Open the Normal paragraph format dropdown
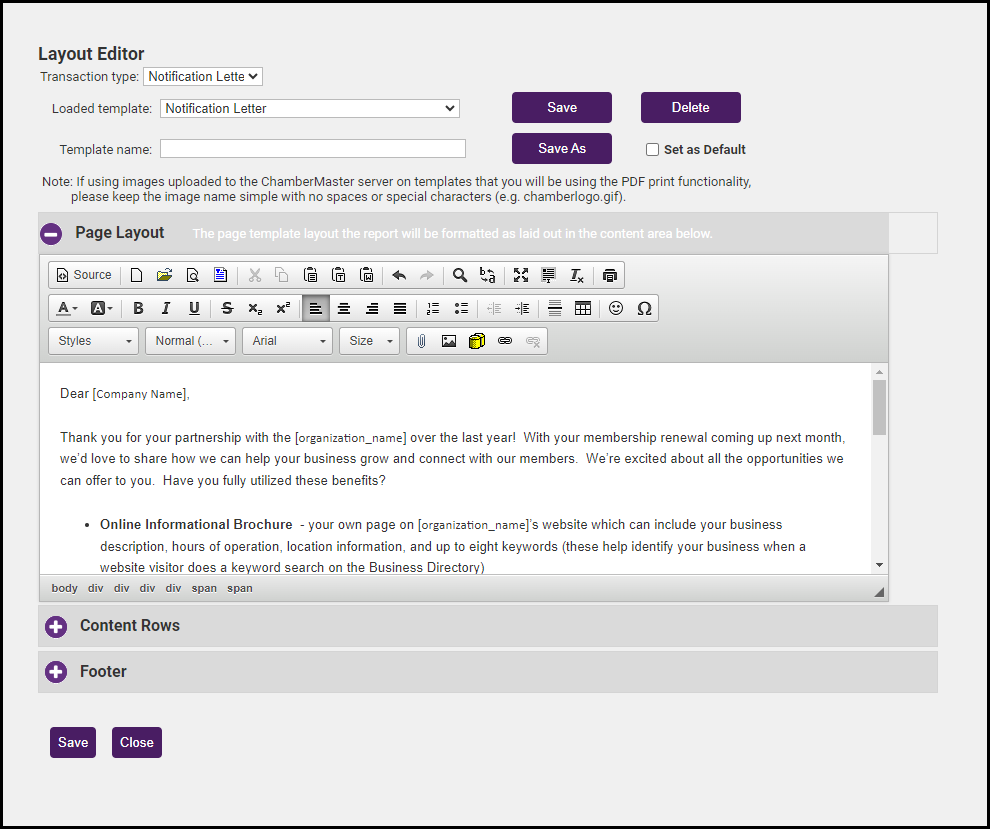Screen dimensions: 990x829 (x=190, y=341)
